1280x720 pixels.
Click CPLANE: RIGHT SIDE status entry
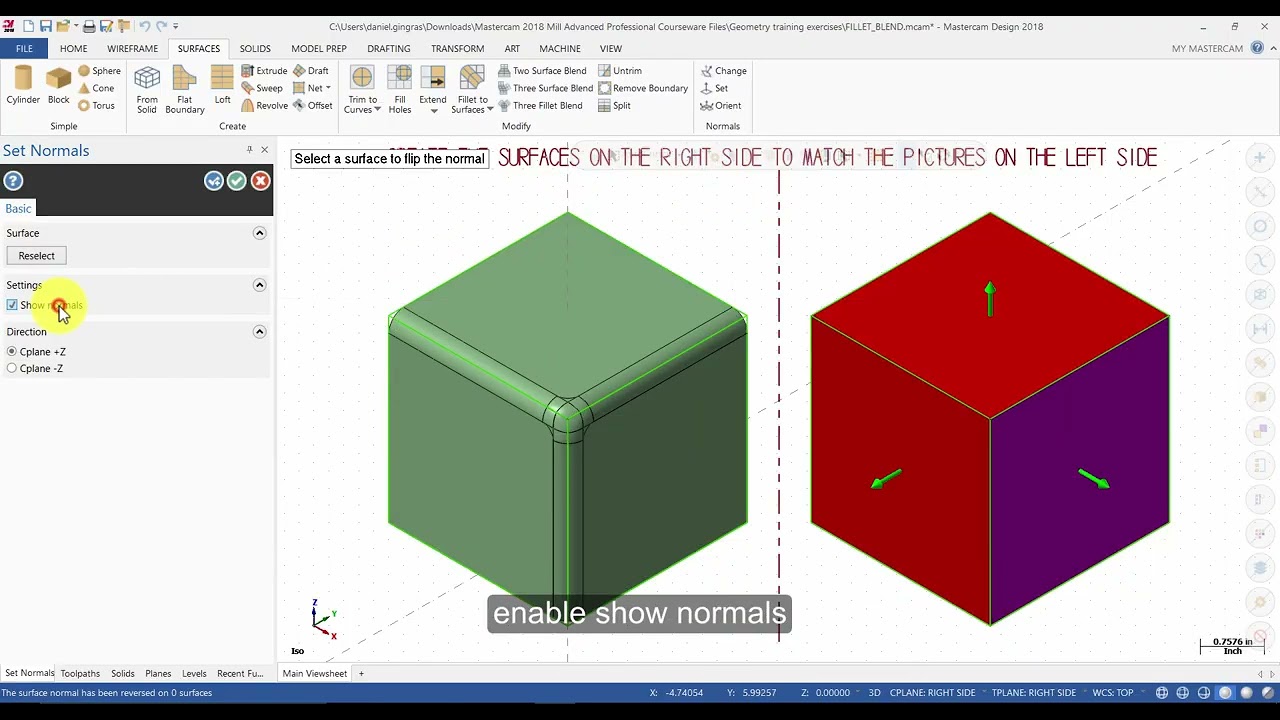[x=932, y=693]
